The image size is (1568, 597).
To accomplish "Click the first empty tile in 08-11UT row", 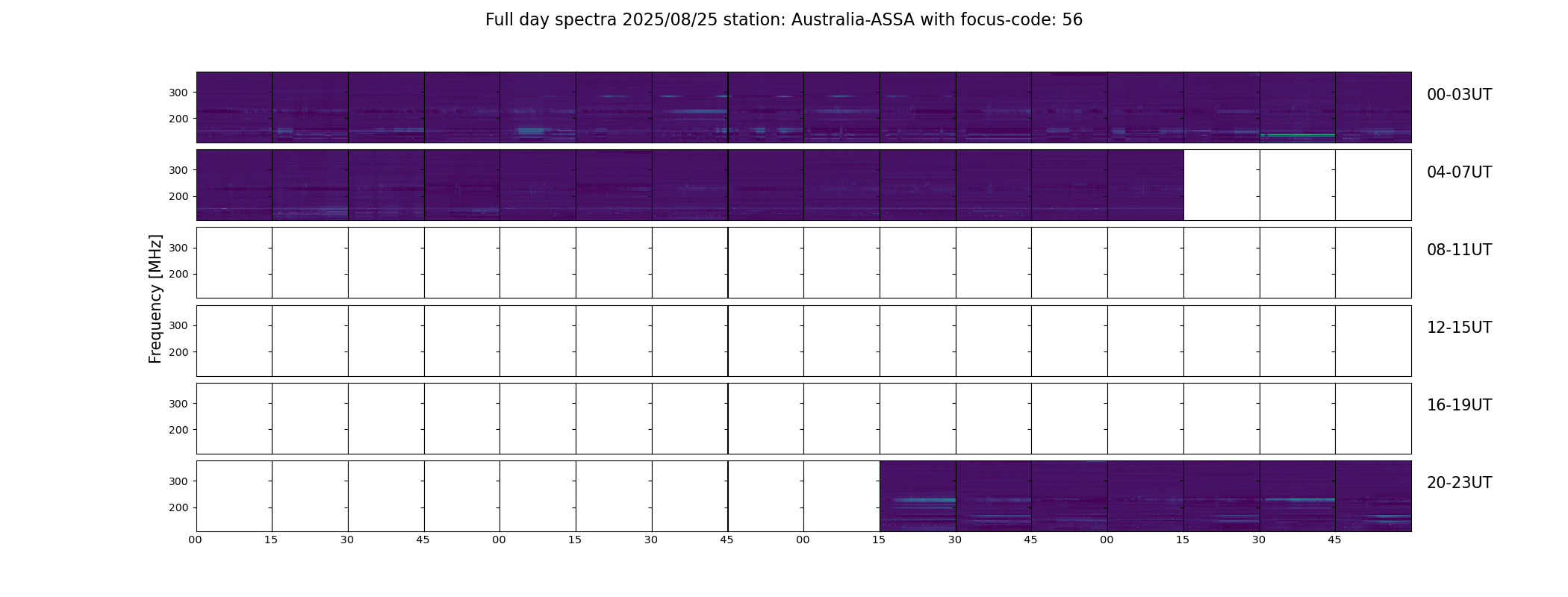I will 234,263.
